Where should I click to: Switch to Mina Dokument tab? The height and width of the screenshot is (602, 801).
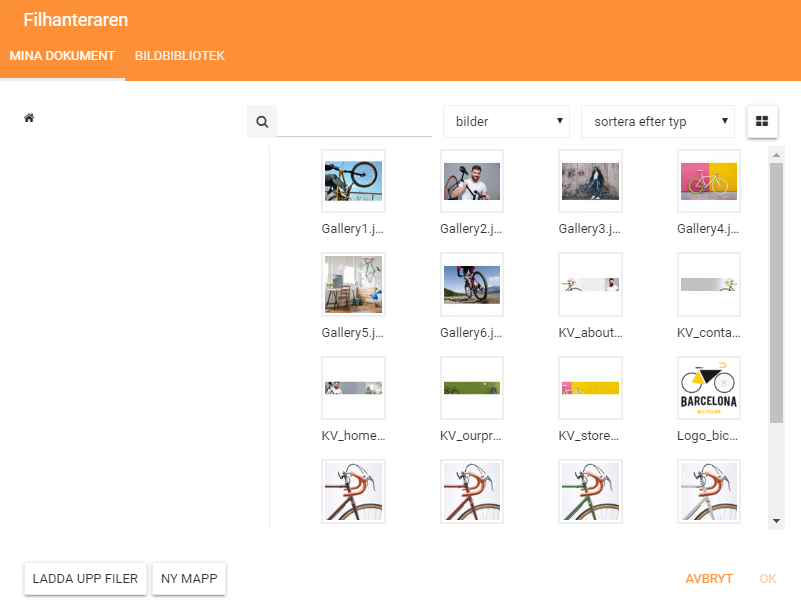62,56
